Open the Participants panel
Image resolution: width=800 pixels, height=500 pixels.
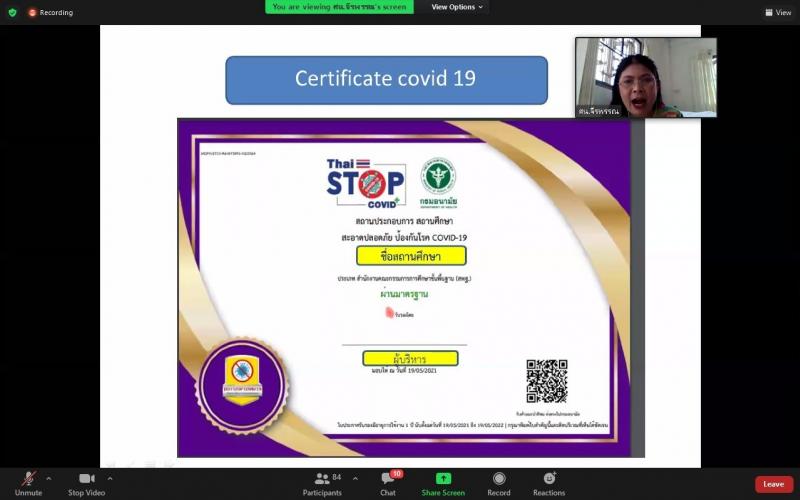coord(322,484)
